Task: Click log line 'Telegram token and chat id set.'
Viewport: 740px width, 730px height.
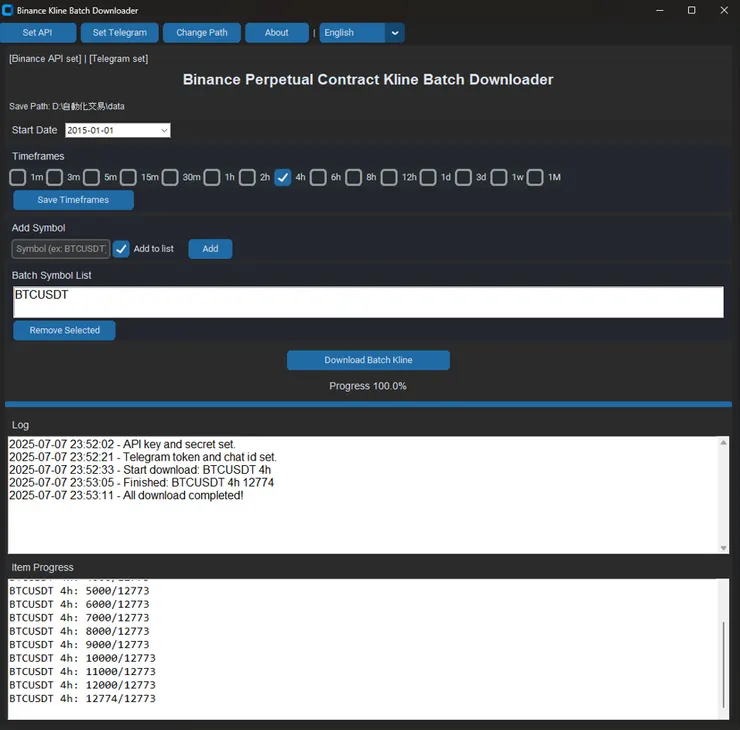Action: (143, 457)
